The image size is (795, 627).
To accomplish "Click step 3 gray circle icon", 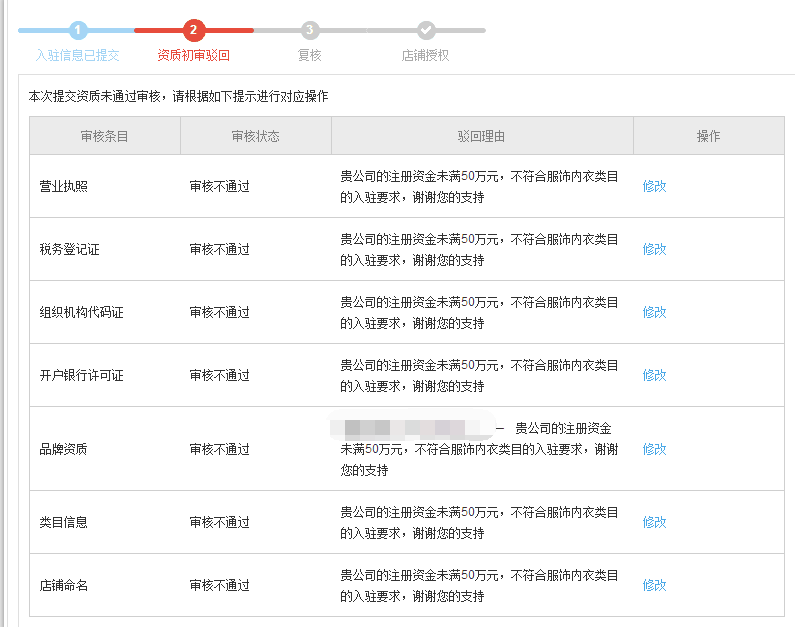I will (310, 31).
